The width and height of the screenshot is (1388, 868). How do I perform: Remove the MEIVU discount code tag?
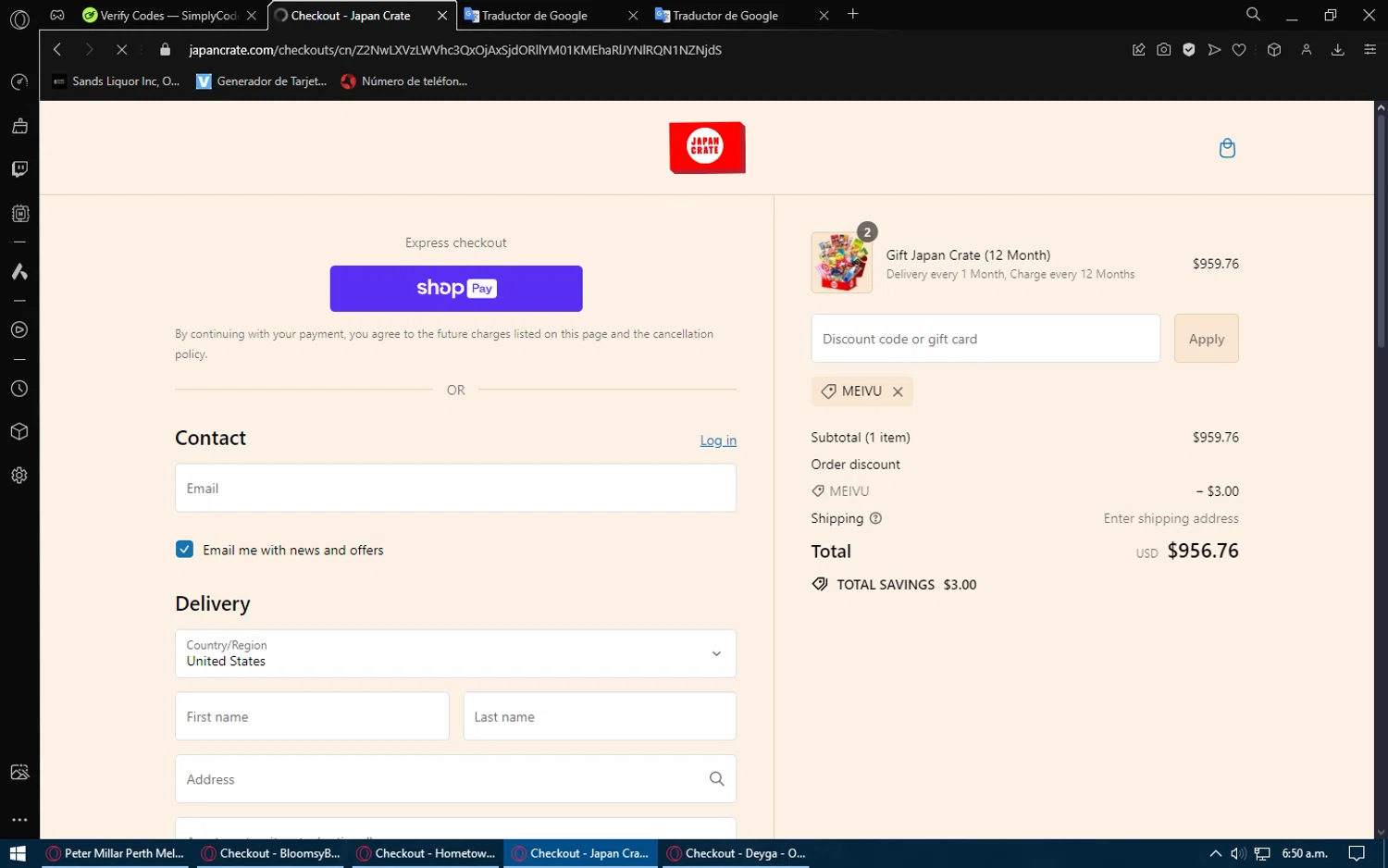(898, 391)
